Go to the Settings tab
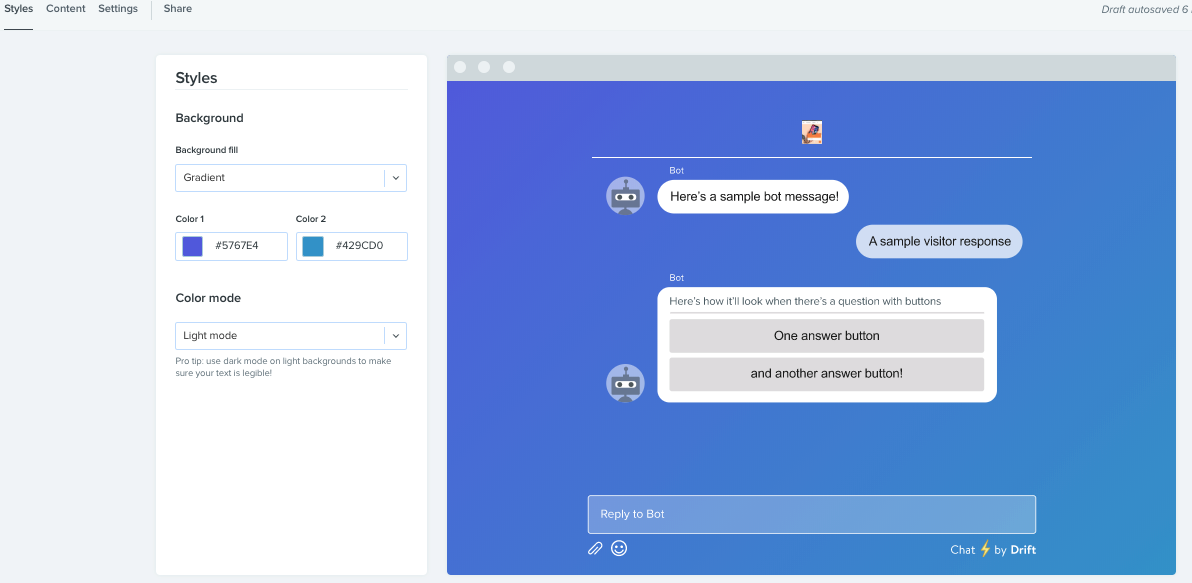The image size is (1192, 583). tap(118, 9)
